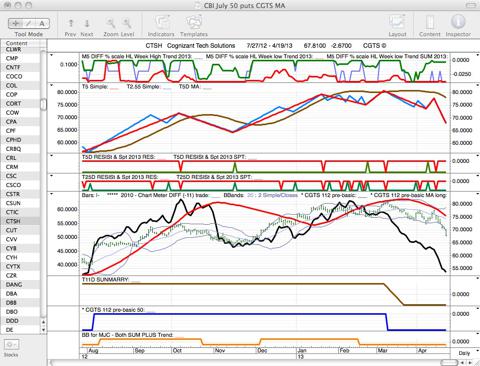Collapse the M5 DIFF indicator pane triangle
The width and height of the screenshot is (480, 366).
(51, 55)
